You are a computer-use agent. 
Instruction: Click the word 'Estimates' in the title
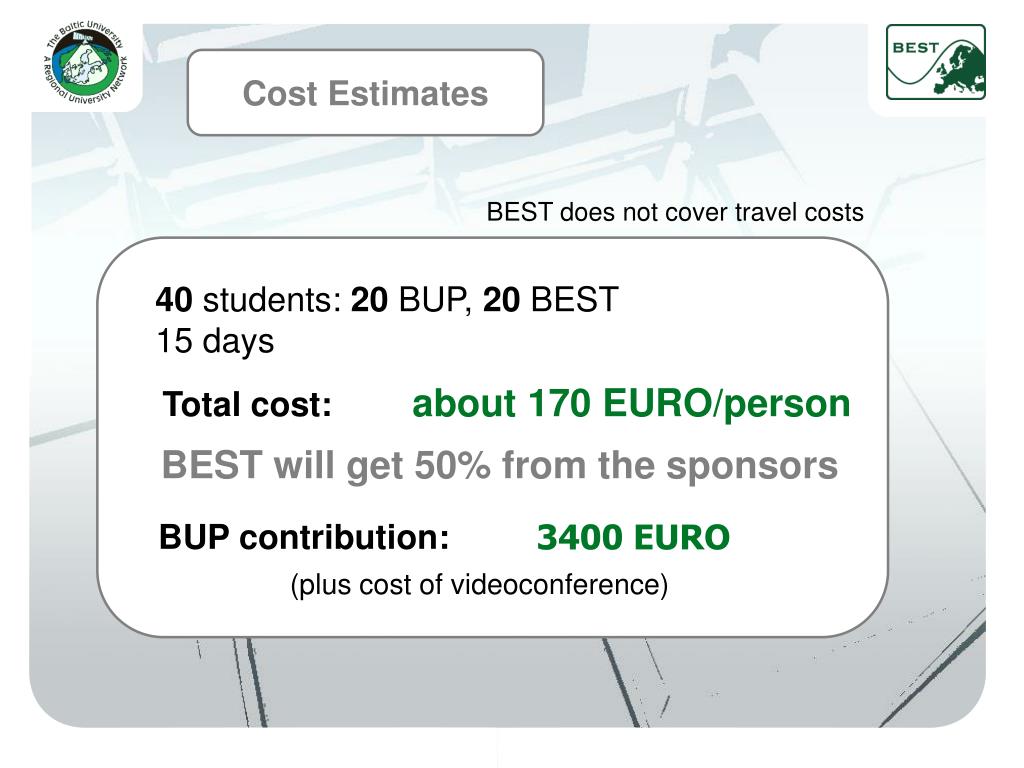click(408, 93)
